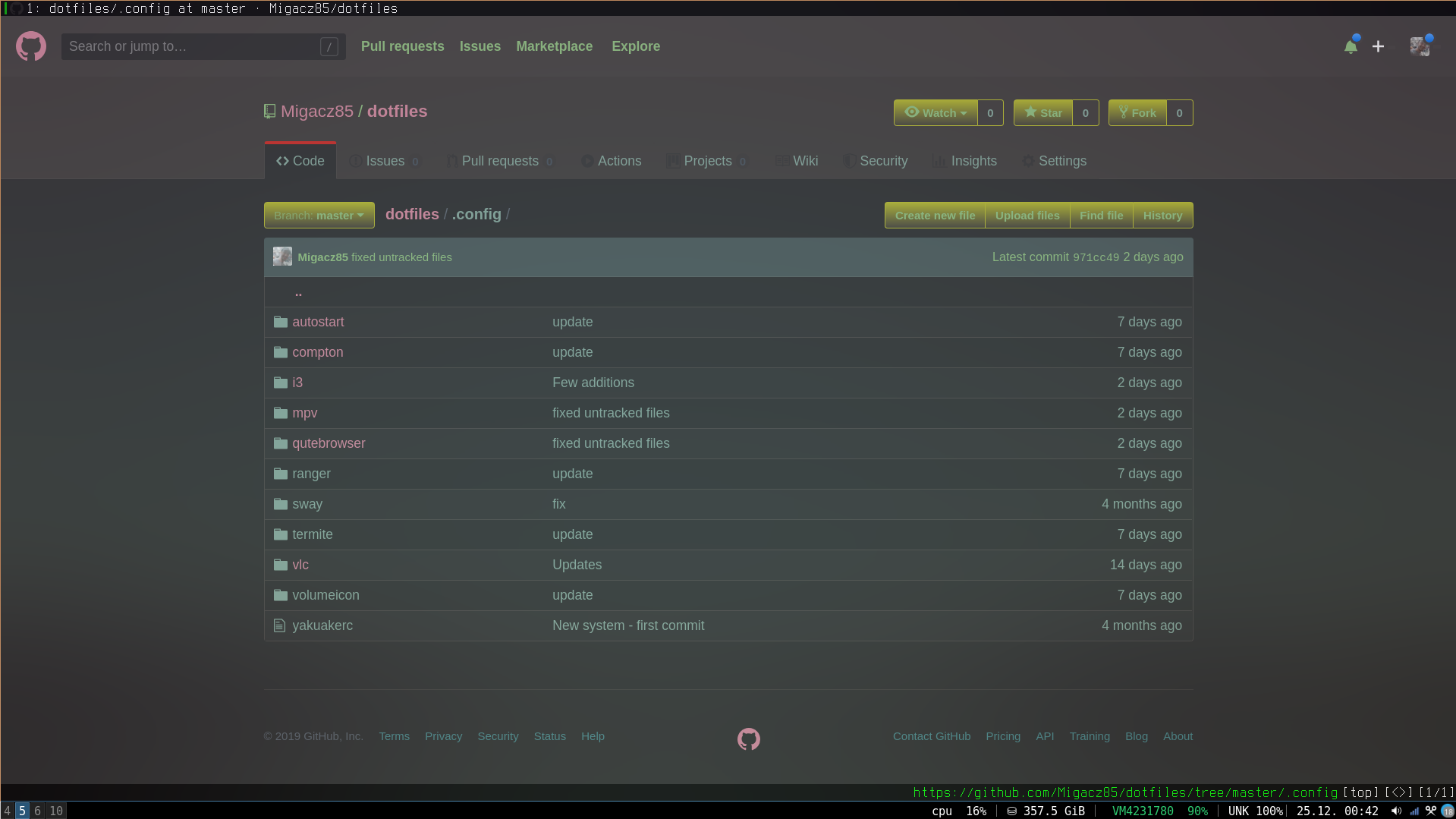
Task: Click the volumeicon folder icon
Action: (281, 595)
